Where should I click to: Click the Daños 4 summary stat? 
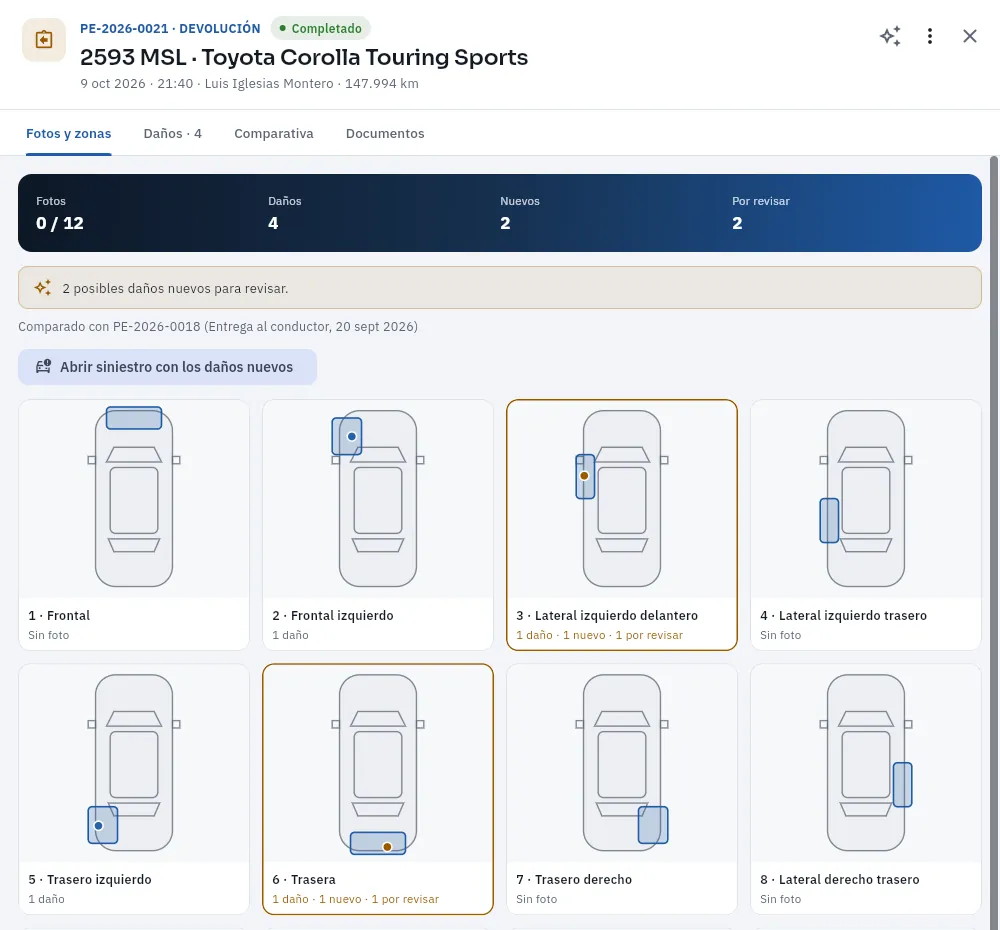point(284,214)
